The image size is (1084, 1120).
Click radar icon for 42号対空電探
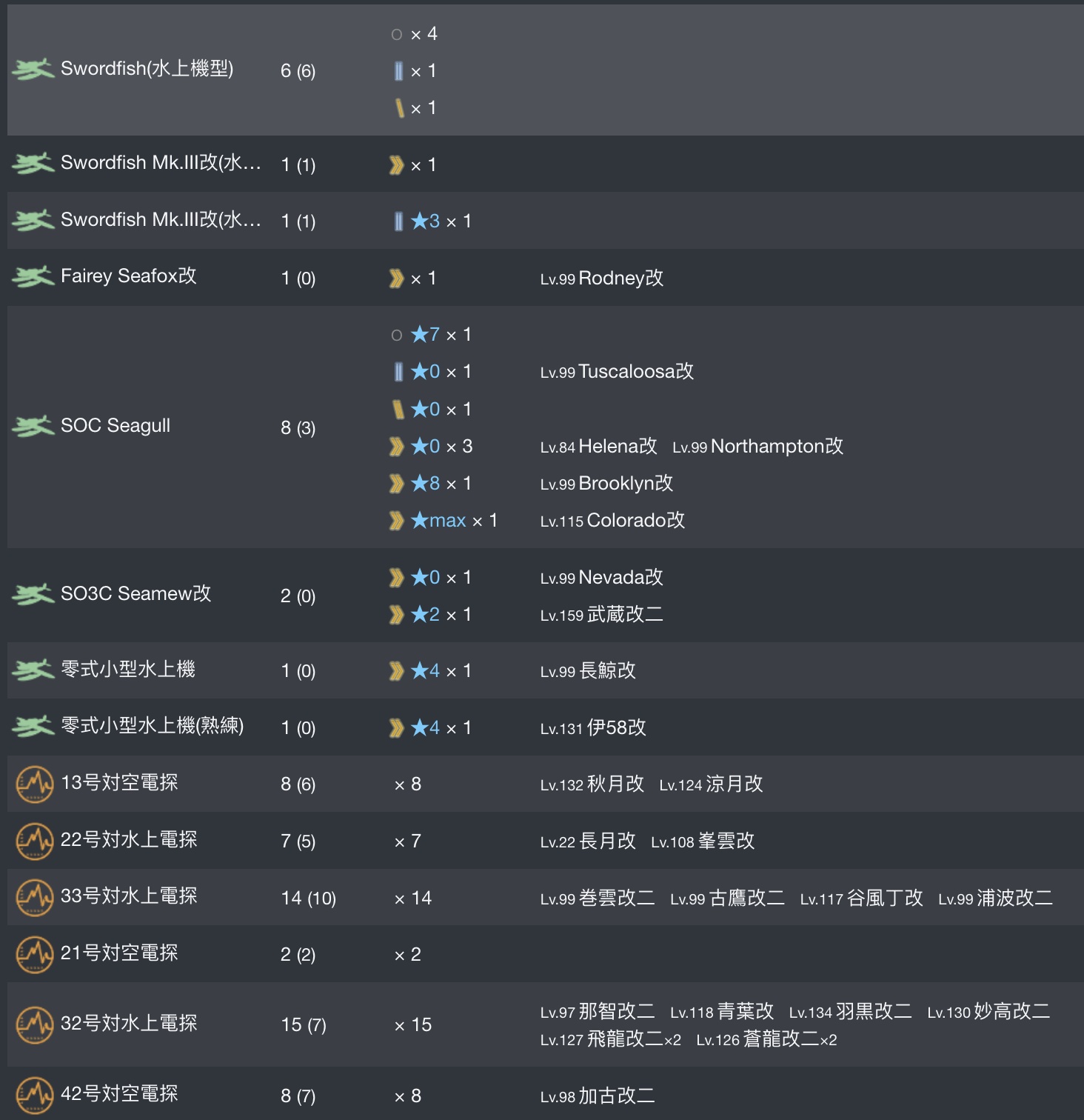point(34,1096)
